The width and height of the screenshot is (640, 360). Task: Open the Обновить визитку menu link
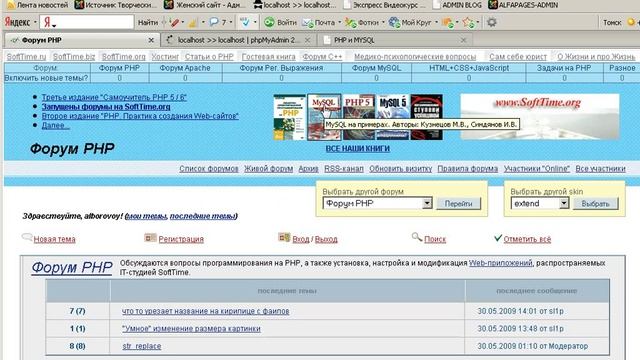[400, 169]
